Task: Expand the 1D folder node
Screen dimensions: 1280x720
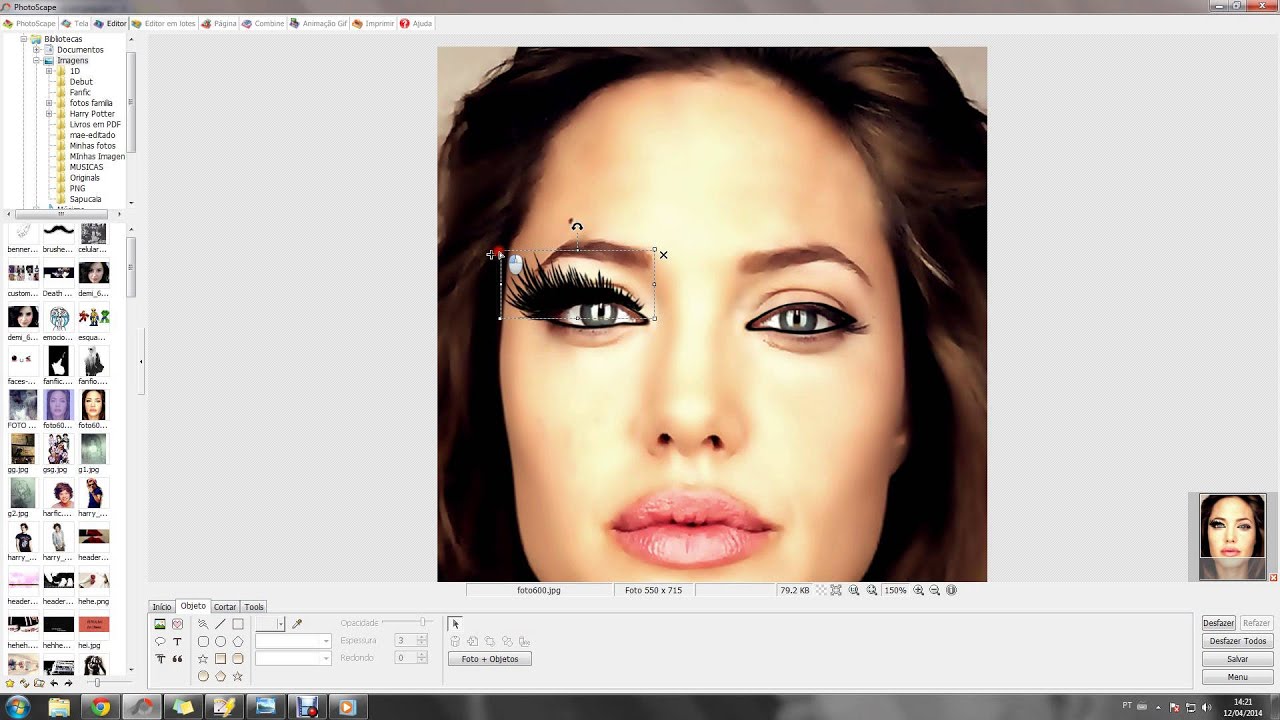Action: point(49,71)
